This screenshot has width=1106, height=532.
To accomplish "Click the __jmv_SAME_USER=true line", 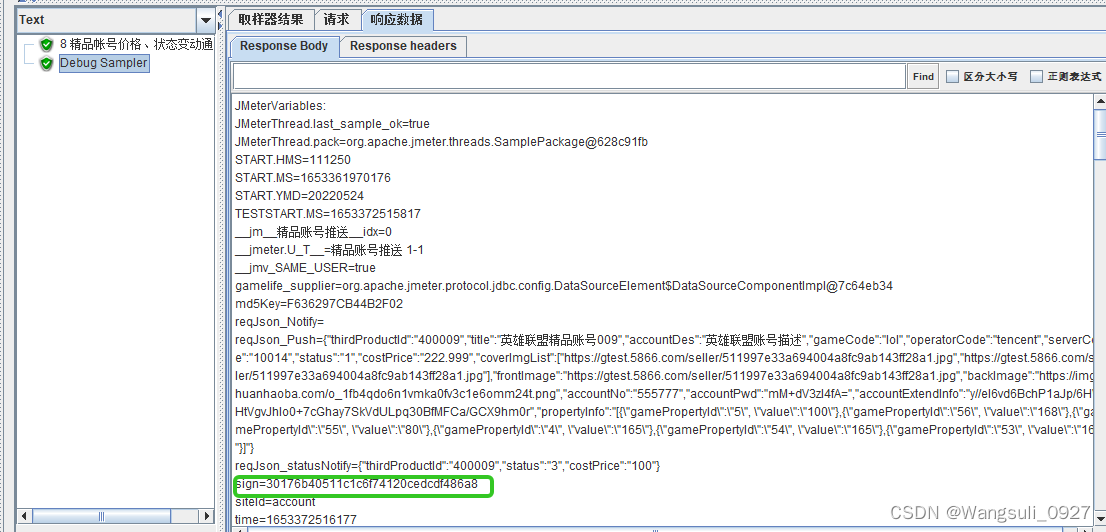I will click(x=305, y=268).
